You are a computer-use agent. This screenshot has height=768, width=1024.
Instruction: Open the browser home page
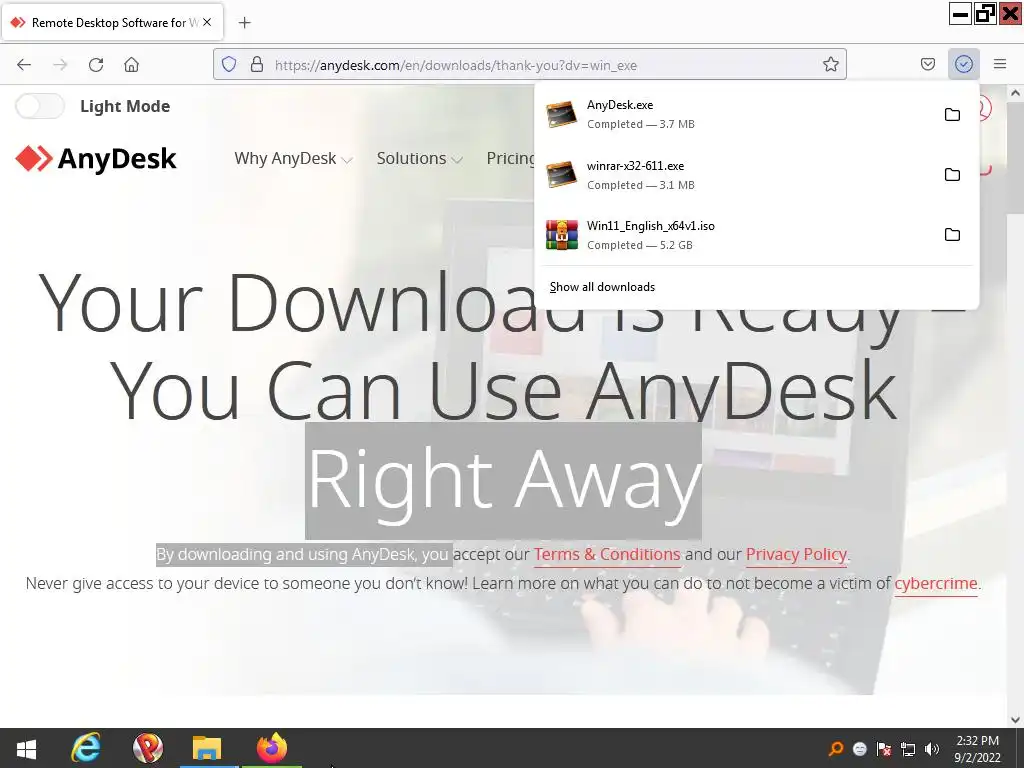pos(131,65)
